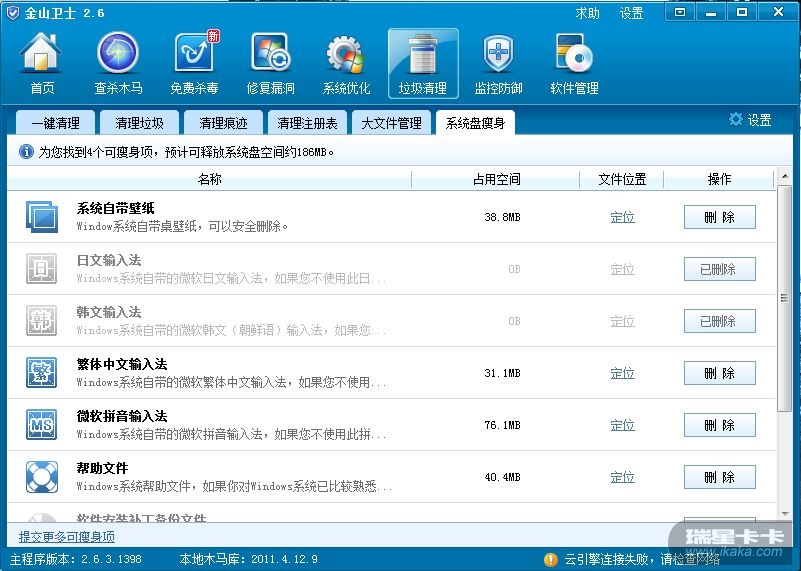Locate 系统自带壁纸 via 定位 link

coord(622,218)
